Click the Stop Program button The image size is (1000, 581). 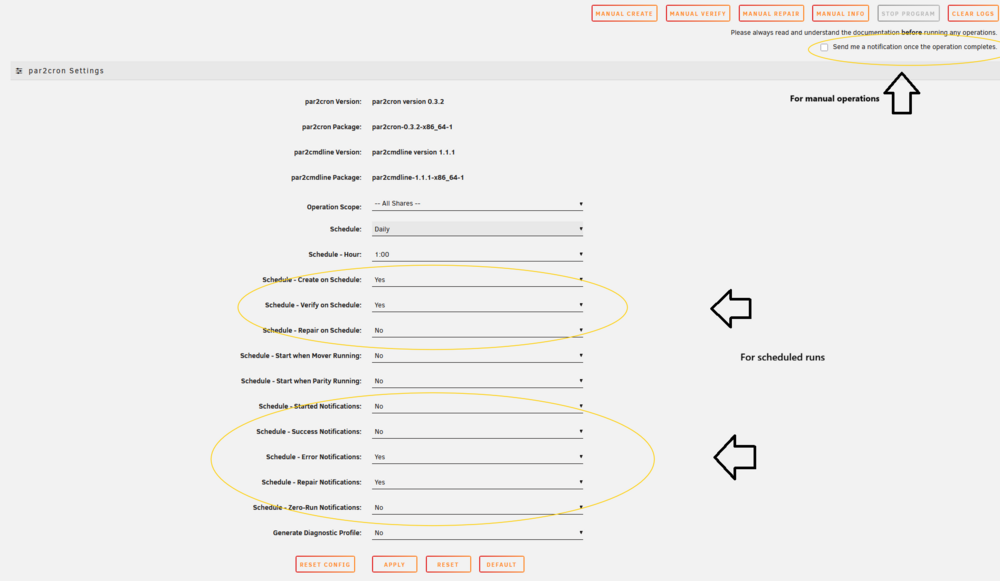coord(908,13)
